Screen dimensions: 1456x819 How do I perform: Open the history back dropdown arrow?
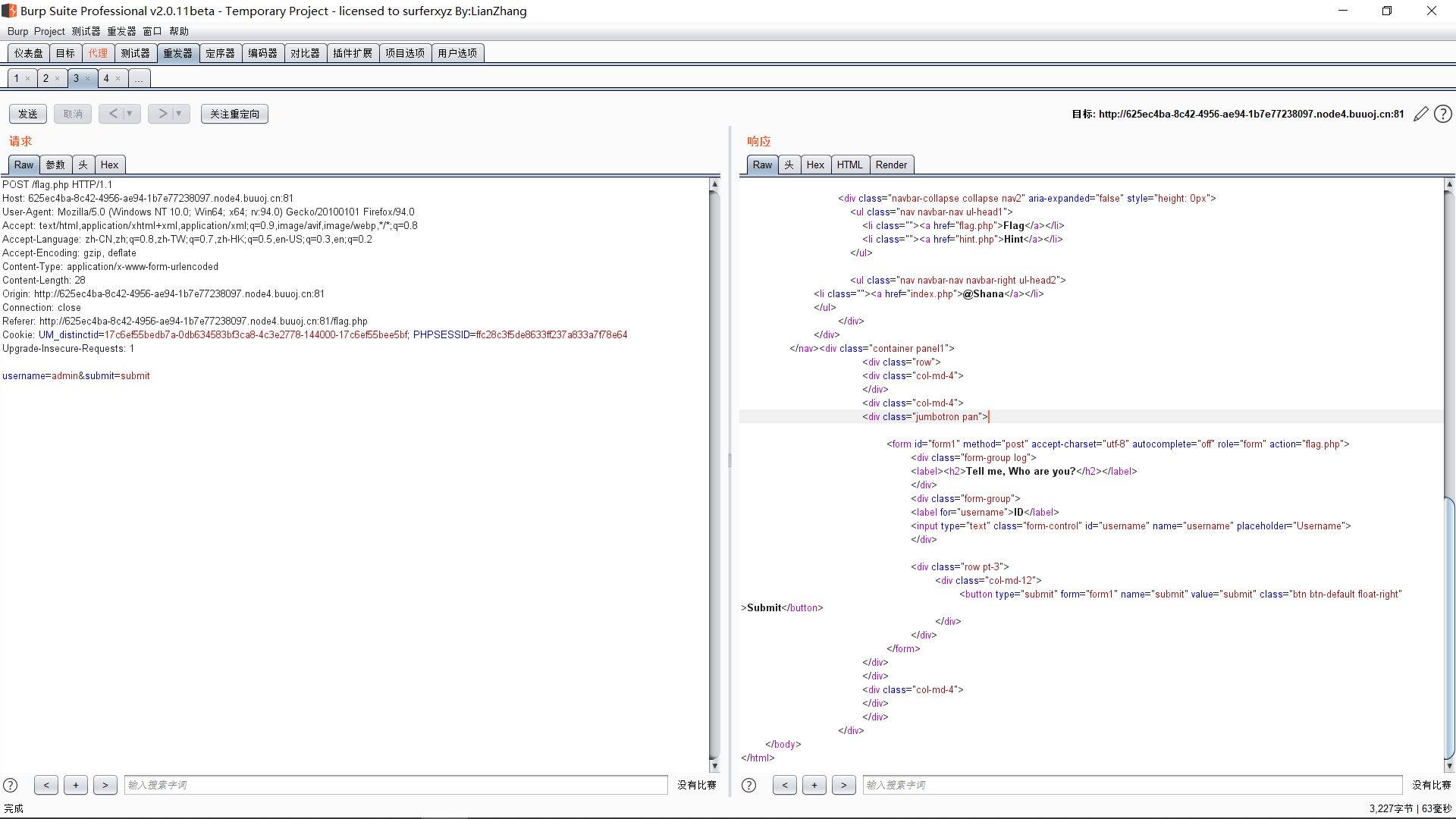[x=130, y=114]
